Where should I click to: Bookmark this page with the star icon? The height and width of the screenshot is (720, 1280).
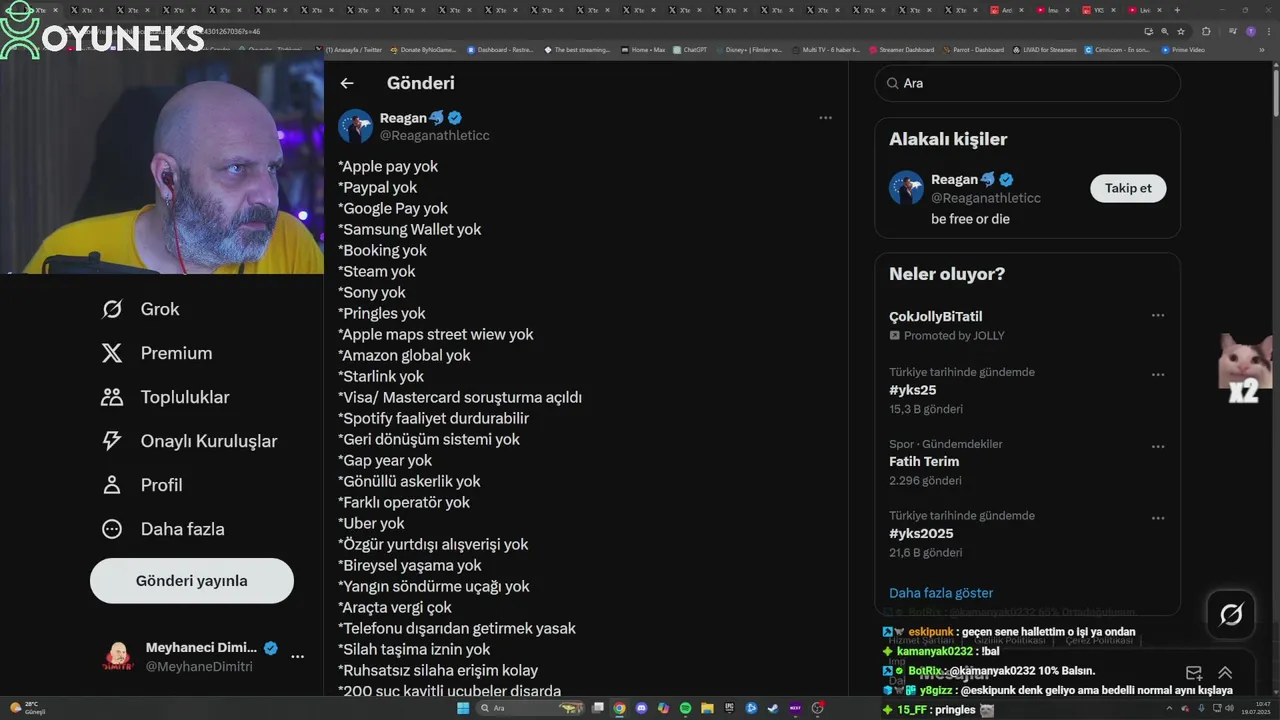click(x=1181, y=31)
